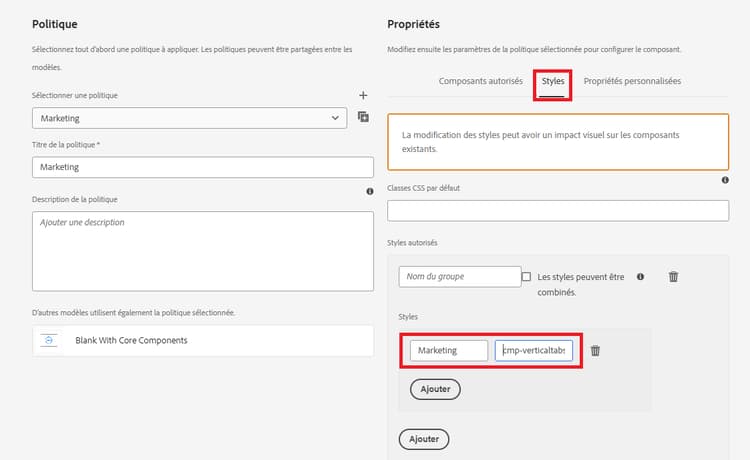Select the Styles tab

tap(553, 81)
